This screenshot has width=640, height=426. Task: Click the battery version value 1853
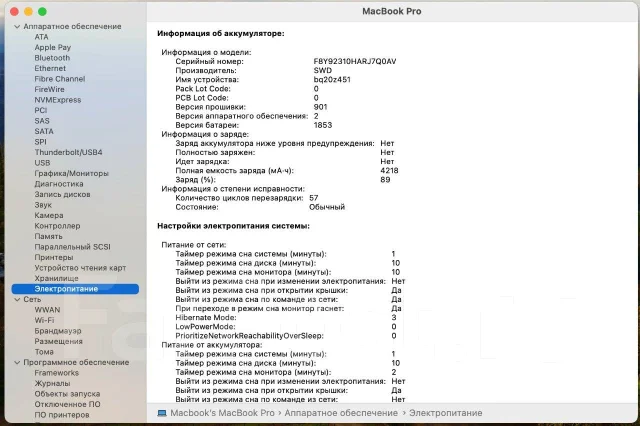(x=322, y=125)
